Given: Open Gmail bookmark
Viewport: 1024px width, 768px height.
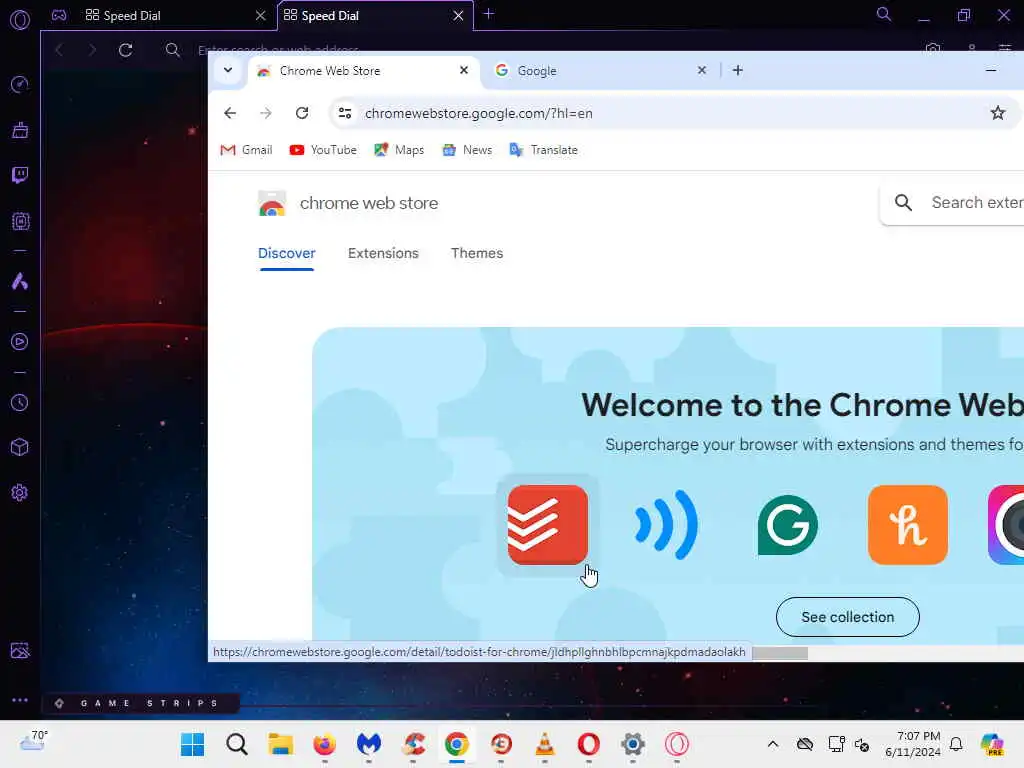Looking at the screenshot, I should click(246, 150).
